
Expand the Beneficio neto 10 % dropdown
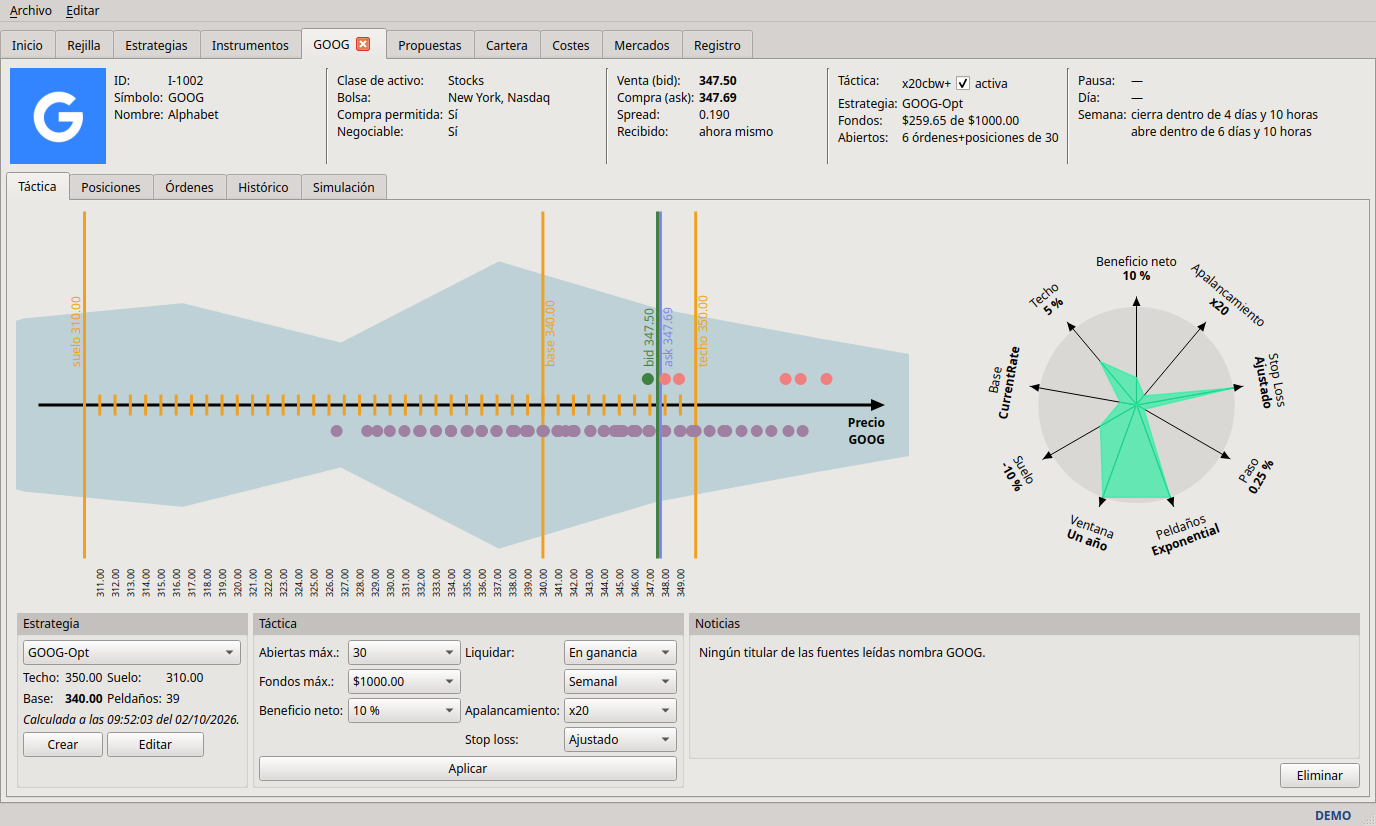tap(404, 711)
